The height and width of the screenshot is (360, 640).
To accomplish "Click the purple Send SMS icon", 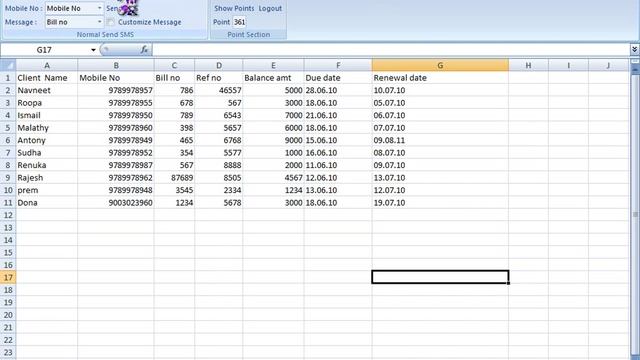I will pyautogui.click(x=129, y=7).
